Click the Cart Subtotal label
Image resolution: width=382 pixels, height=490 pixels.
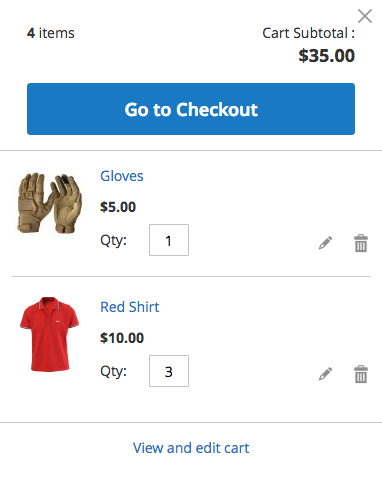tap(308, 33)
